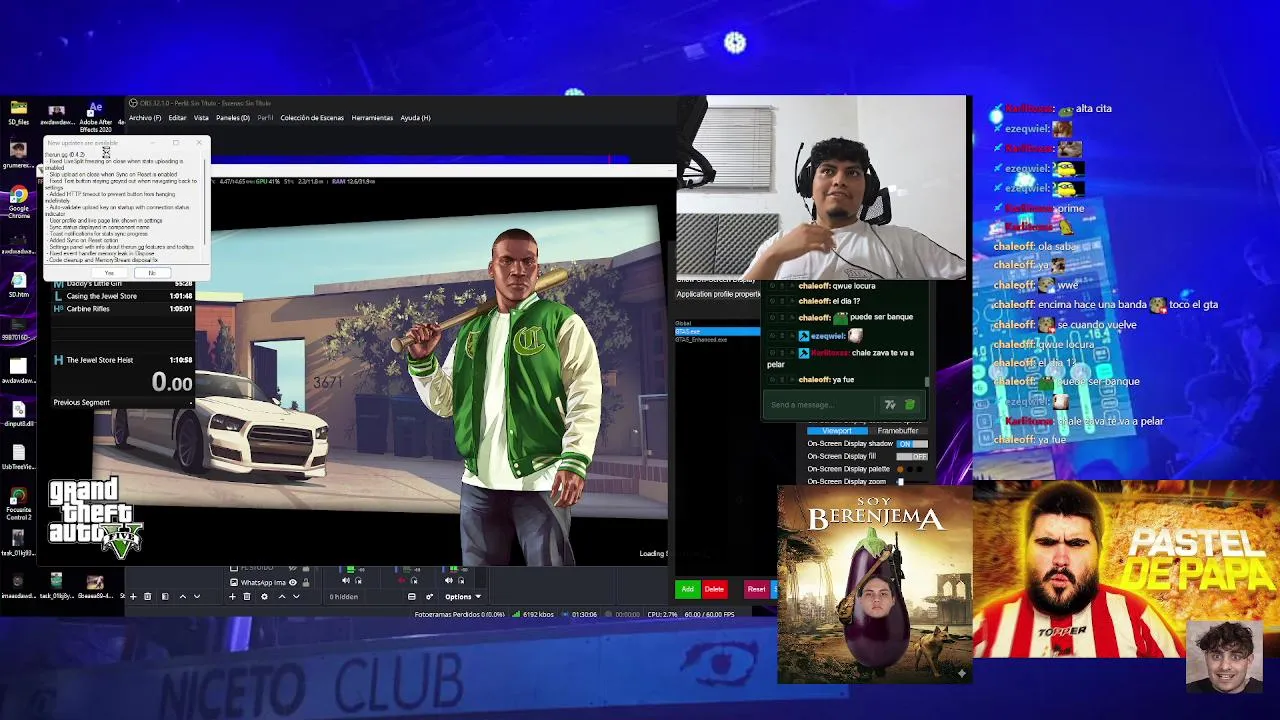The width and height of the screenshot is (1280, 720).
Task: Select the Viewport coordinate option
Action: pyautogui.click(x=836, y=431)
